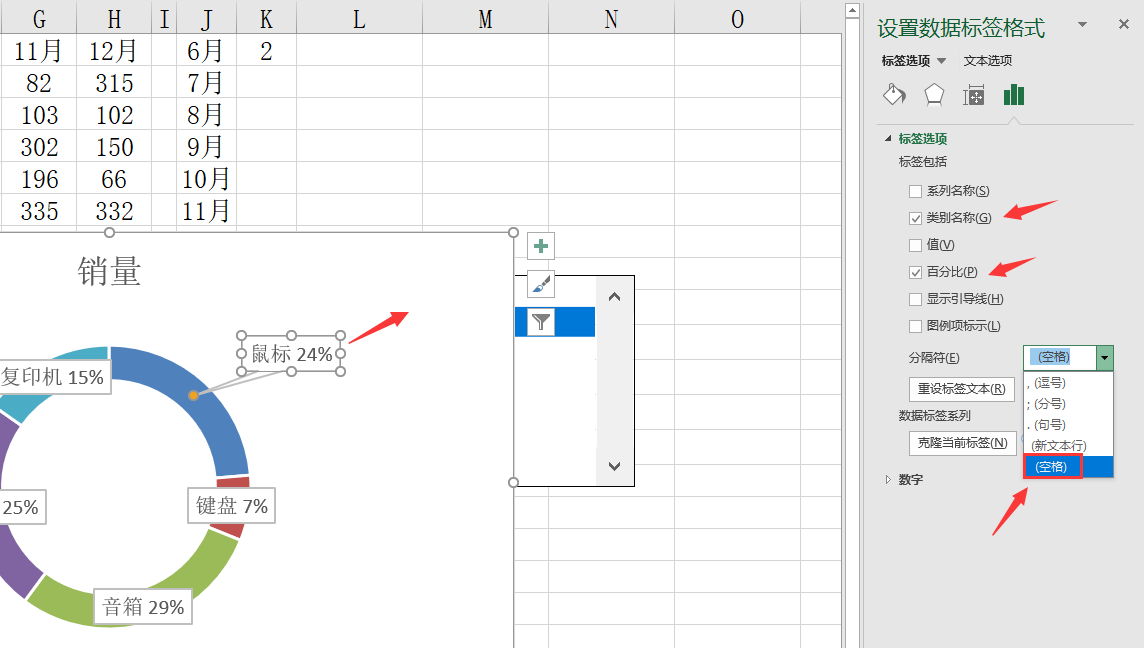1144x648 pixels.
Task: Click the up arrow in chart flyout scrollbar
Action: click(x=614, y=296)
